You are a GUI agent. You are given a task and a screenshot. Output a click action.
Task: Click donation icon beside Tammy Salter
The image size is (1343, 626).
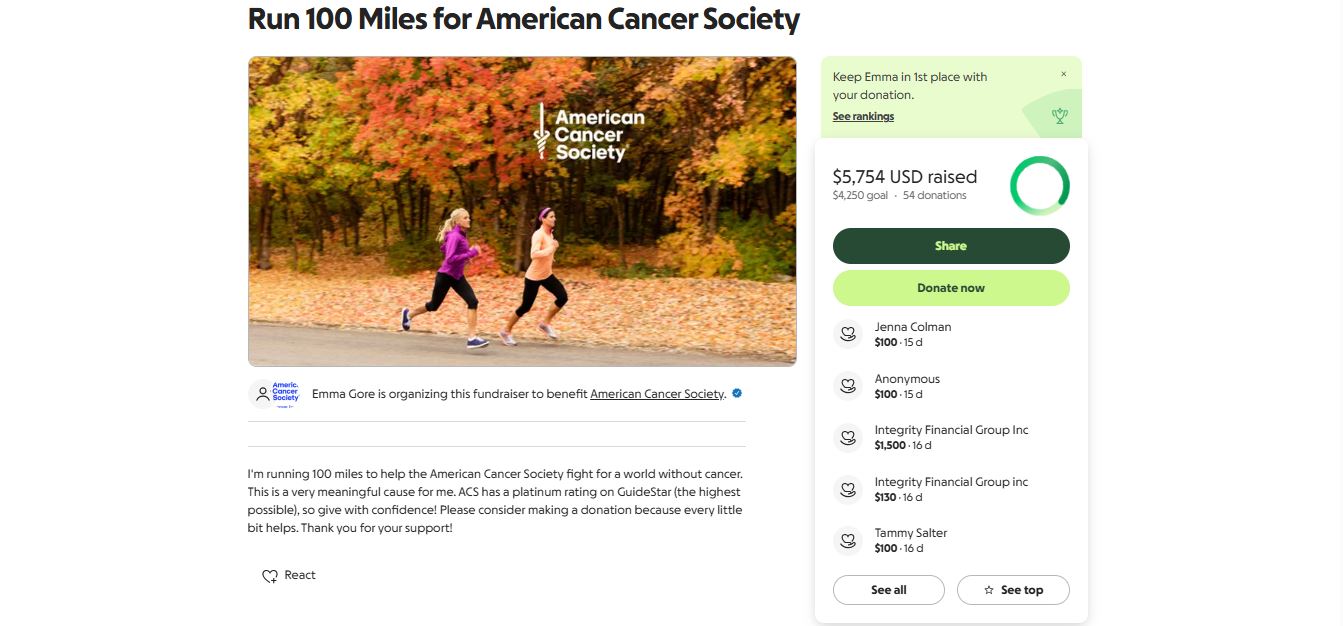[848, 540]
